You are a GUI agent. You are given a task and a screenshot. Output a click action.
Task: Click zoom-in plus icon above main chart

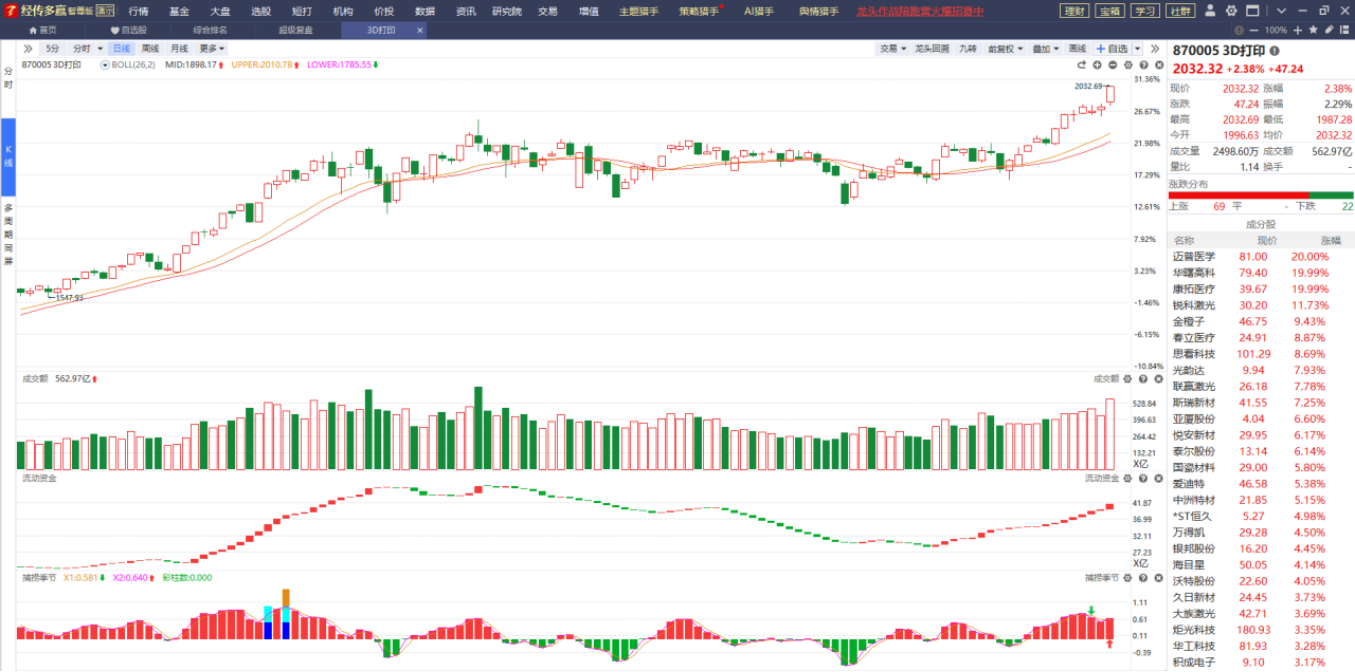click(x=1097, y=64)
